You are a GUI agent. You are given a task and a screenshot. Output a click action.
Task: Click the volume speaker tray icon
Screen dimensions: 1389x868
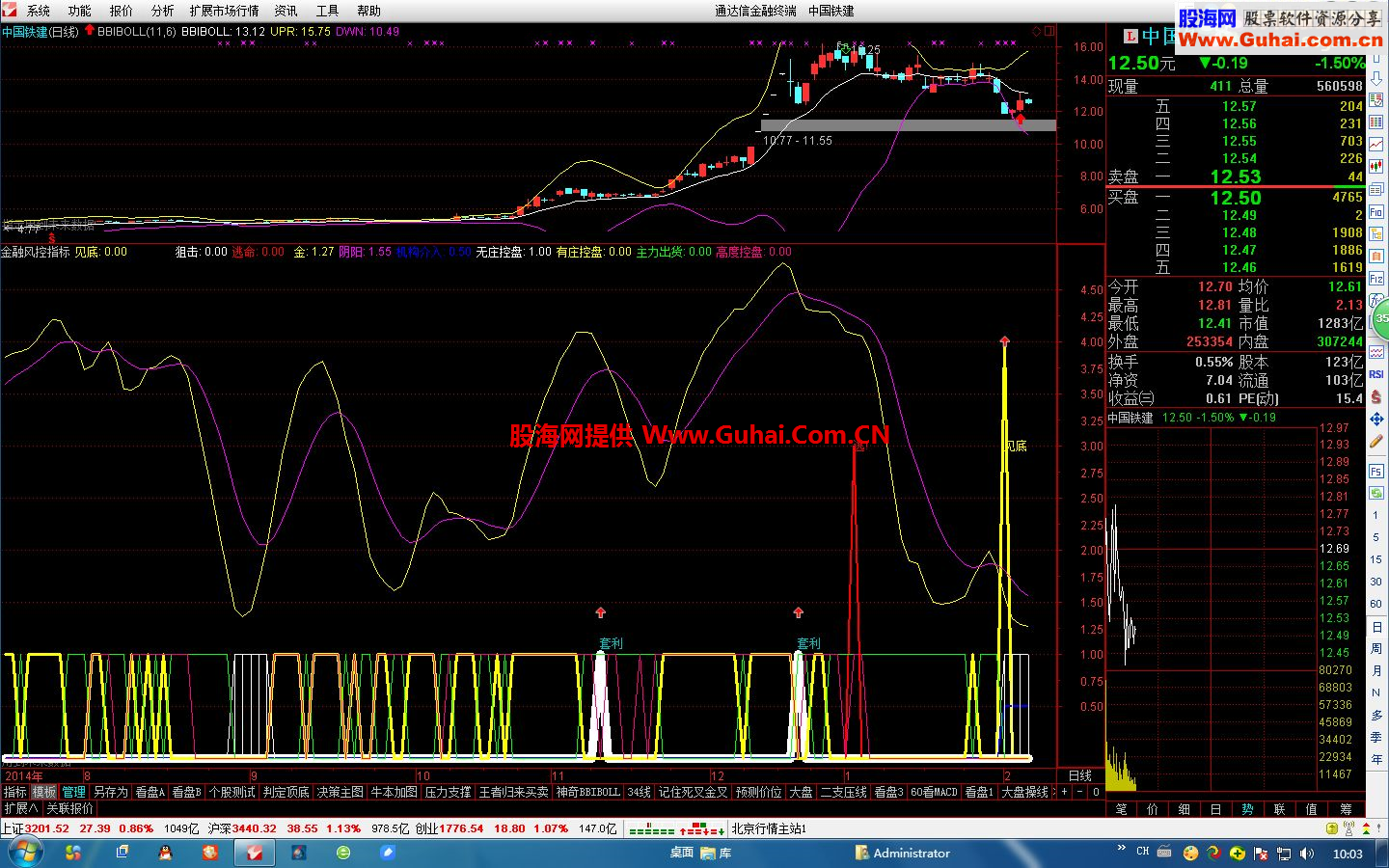(1307, 853)
